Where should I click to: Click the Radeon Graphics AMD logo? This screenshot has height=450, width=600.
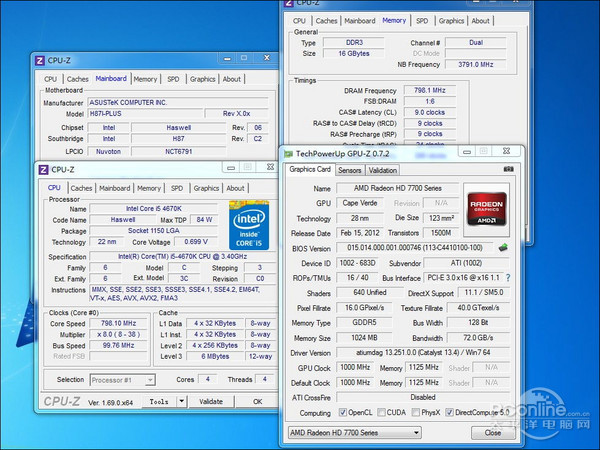point(487,207)
